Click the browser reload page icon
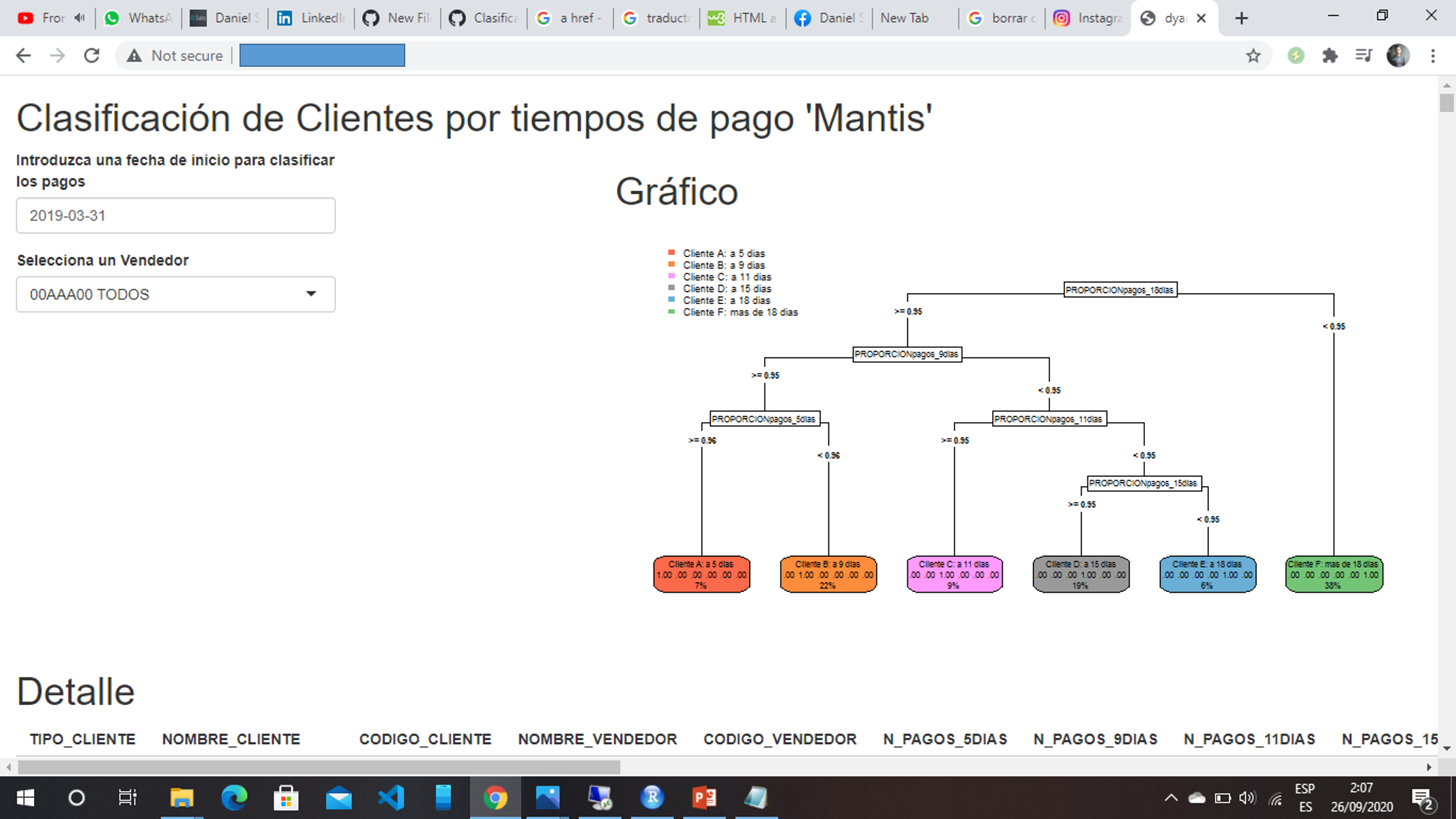Screen dimensions: 1456x819 (x=91, y=56)
